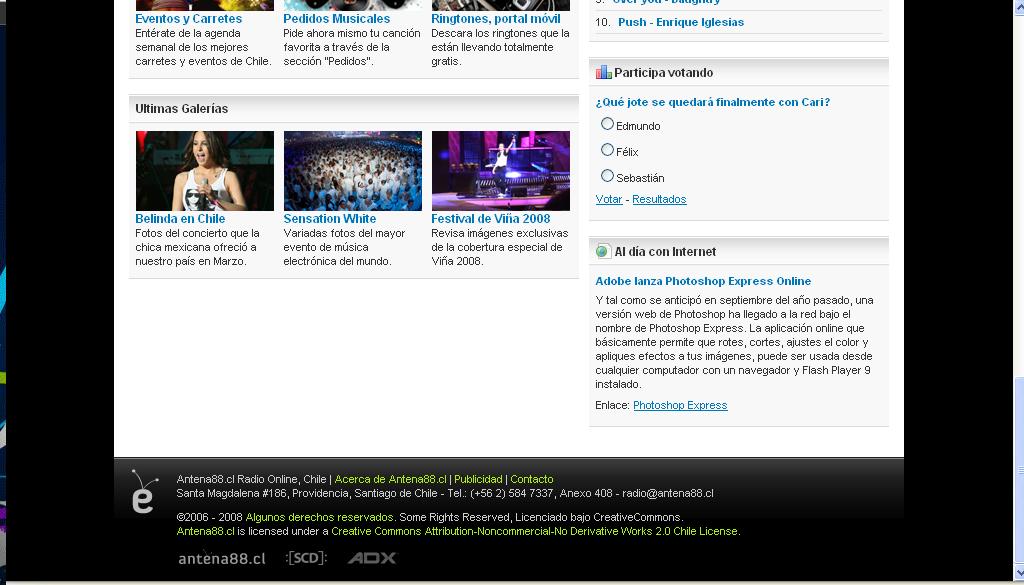Select the Edmundo poll option
Screen dimensions: 1024x585
(607, 123)
